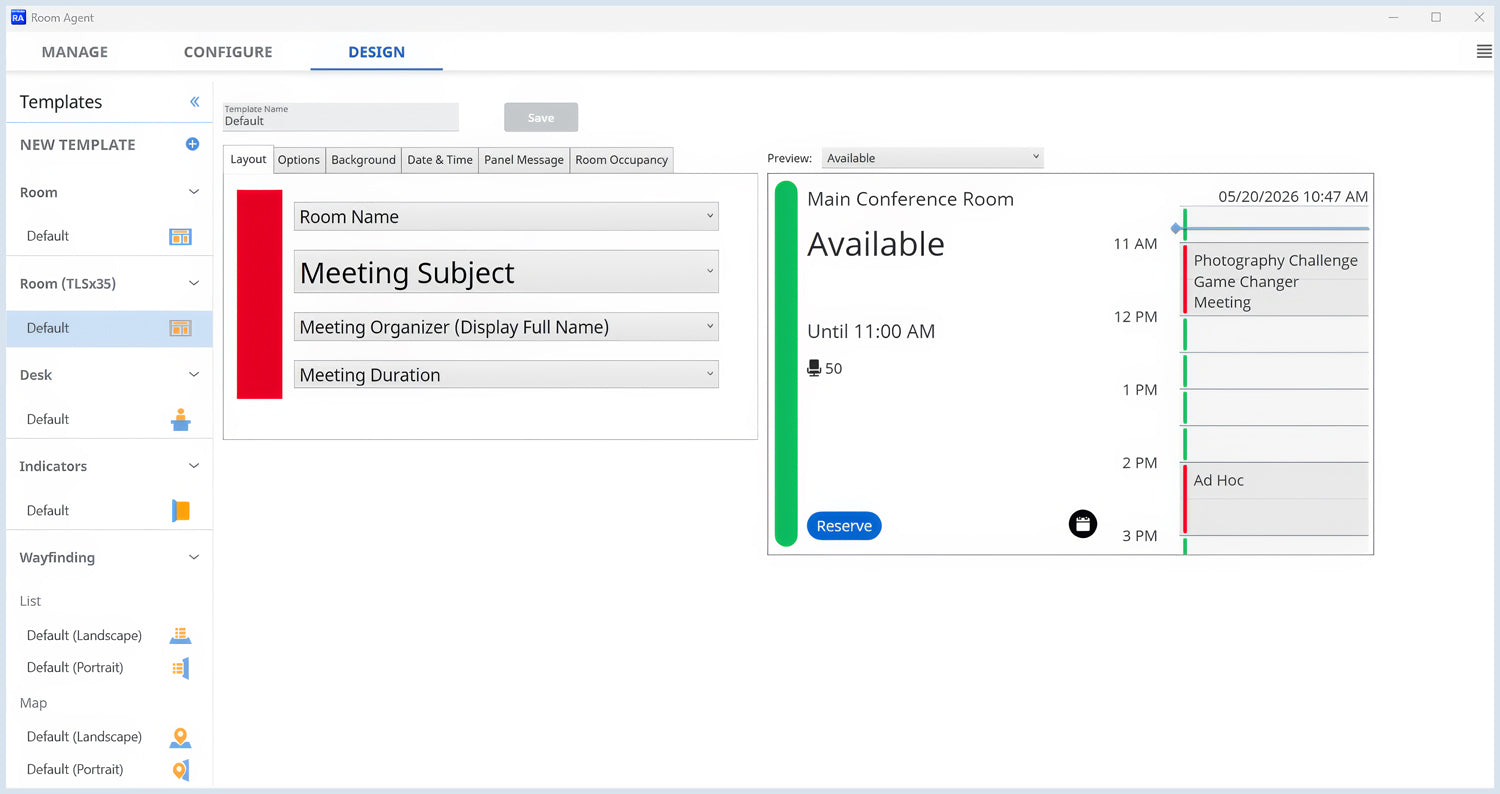Click Wayfinding Map Landscape pin icon
Viewport: 1500px width, 794px height.
click(x=180, y=738)
